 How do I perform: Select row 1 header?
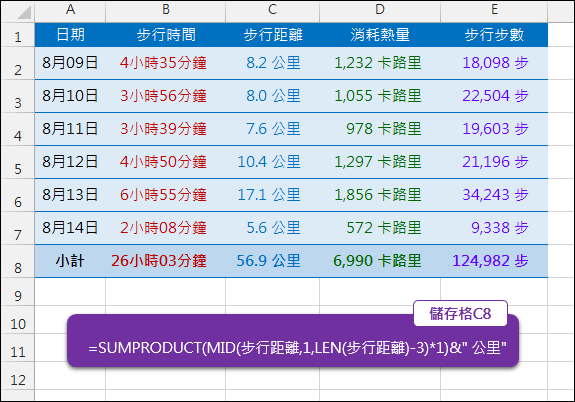click(x=18, y=35)
